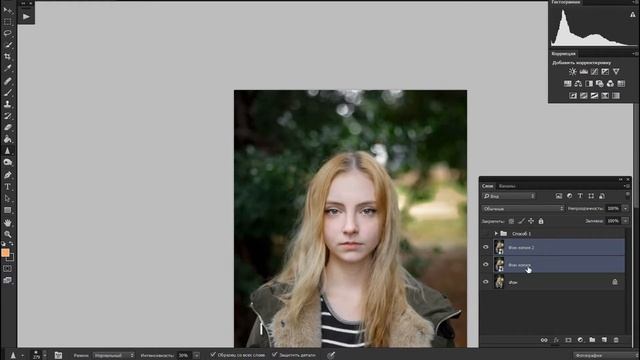Open the layer filter type dropdown
This screenshot has width=640, height=360.
(x=509, y=196)
